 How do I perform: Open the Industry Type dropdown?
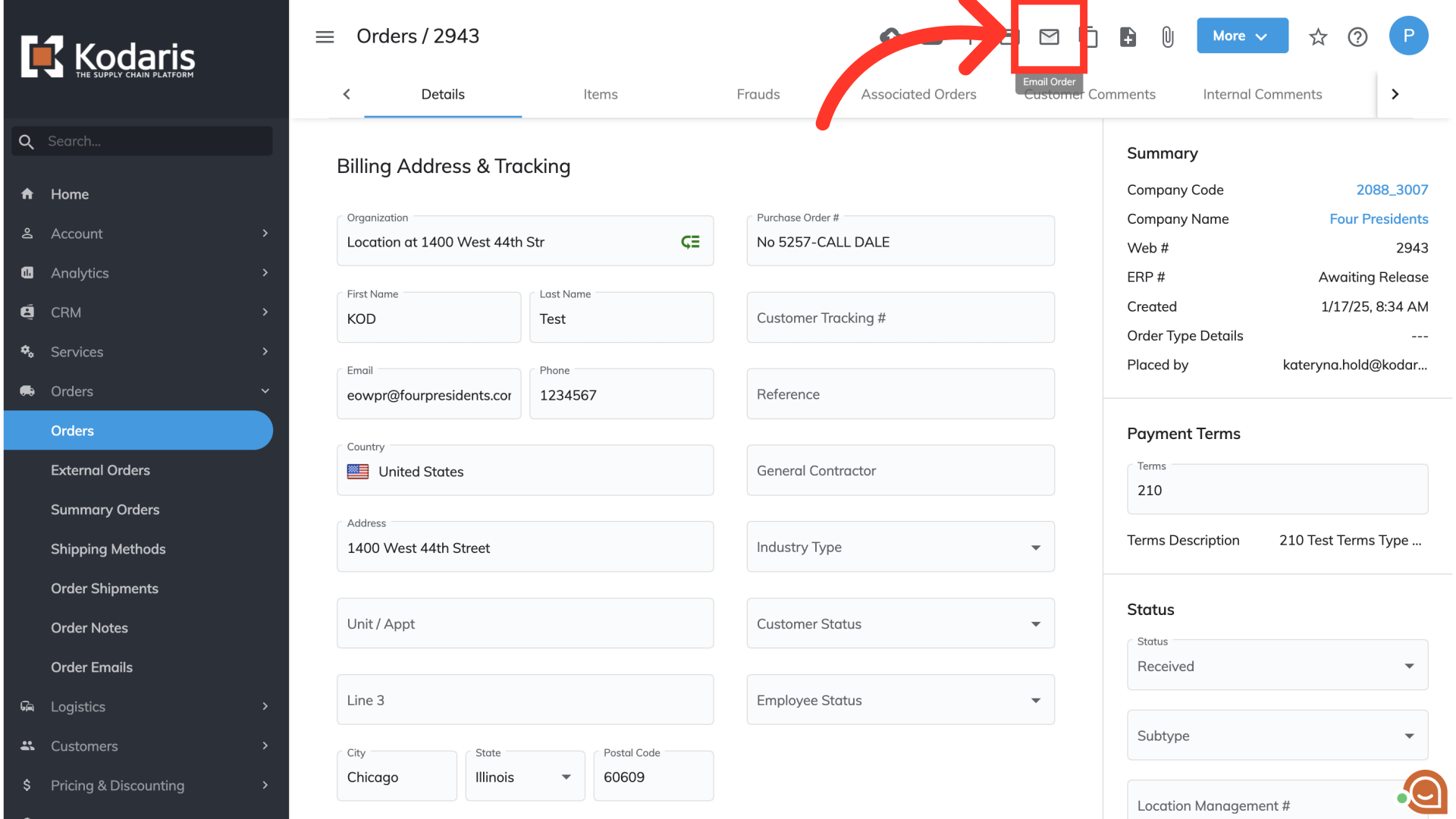pos(900,547)
